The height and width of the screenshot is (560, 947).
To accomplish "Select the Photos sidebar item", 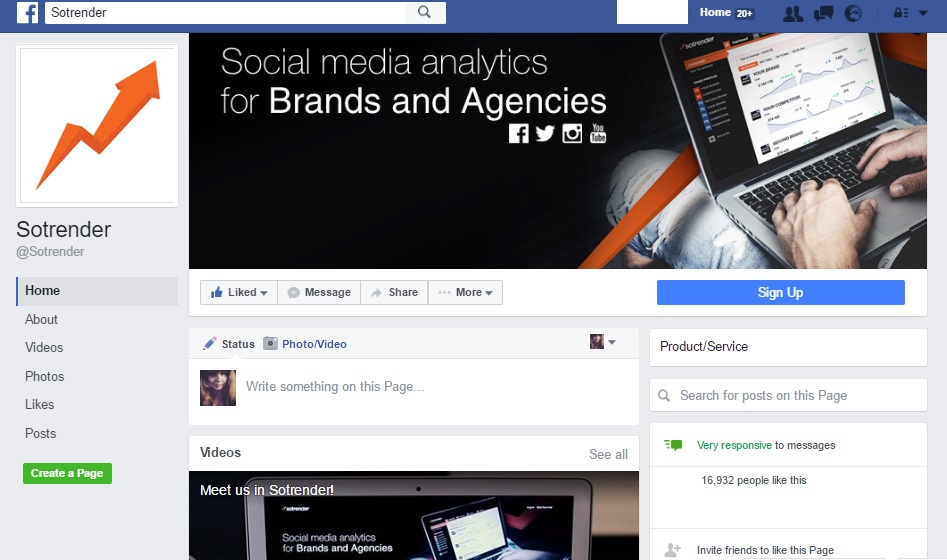I will (x=44, y=376).
